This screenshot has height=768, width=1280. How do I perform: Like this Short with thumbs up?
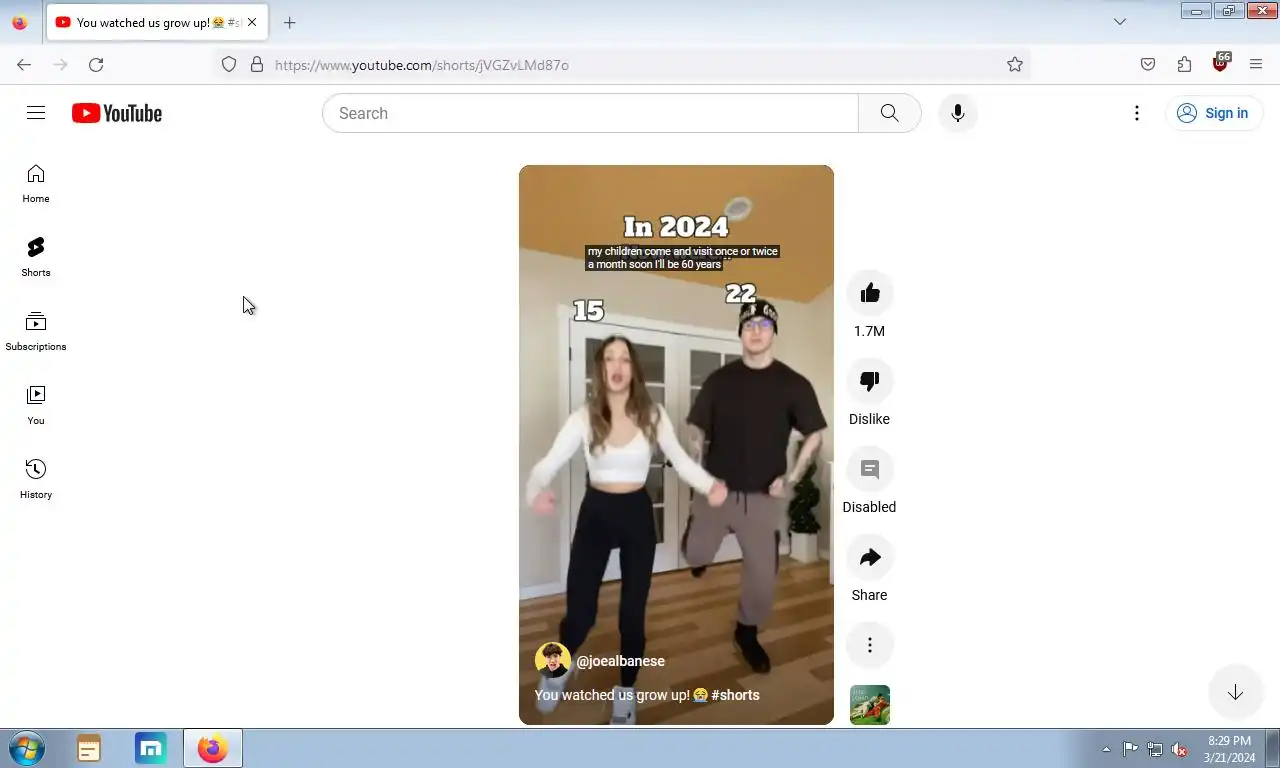(x=870, y=293)
